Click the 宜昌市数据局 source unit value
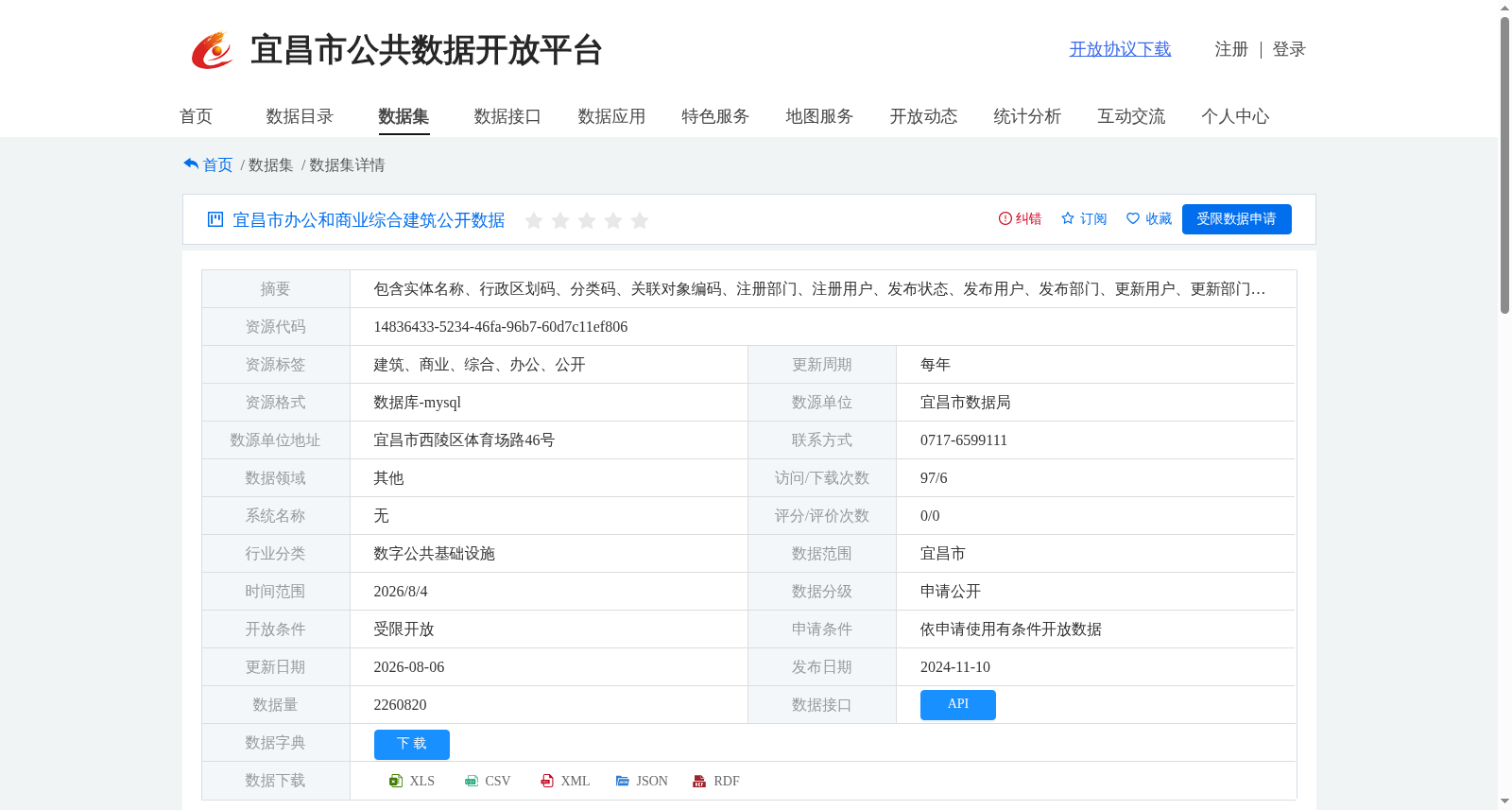 [x=965, y=403]
